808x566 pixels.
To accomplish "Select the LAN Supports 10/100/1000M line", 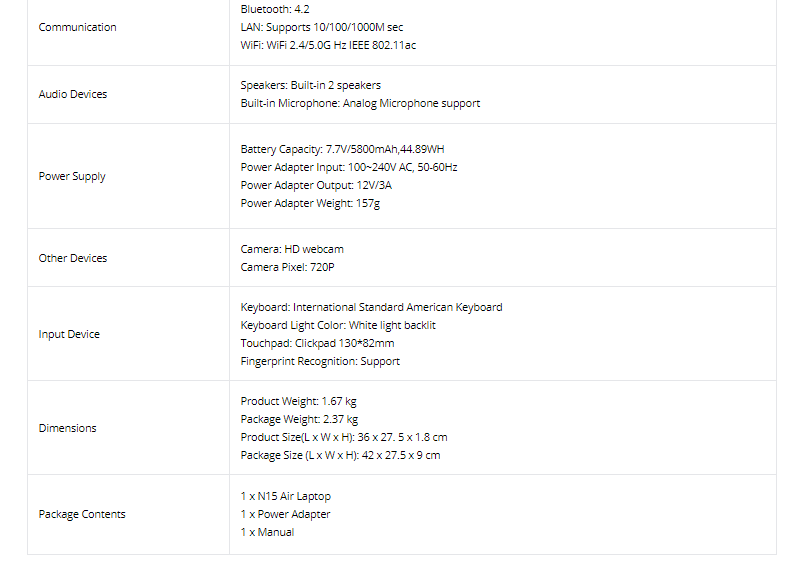I will 322,27.
